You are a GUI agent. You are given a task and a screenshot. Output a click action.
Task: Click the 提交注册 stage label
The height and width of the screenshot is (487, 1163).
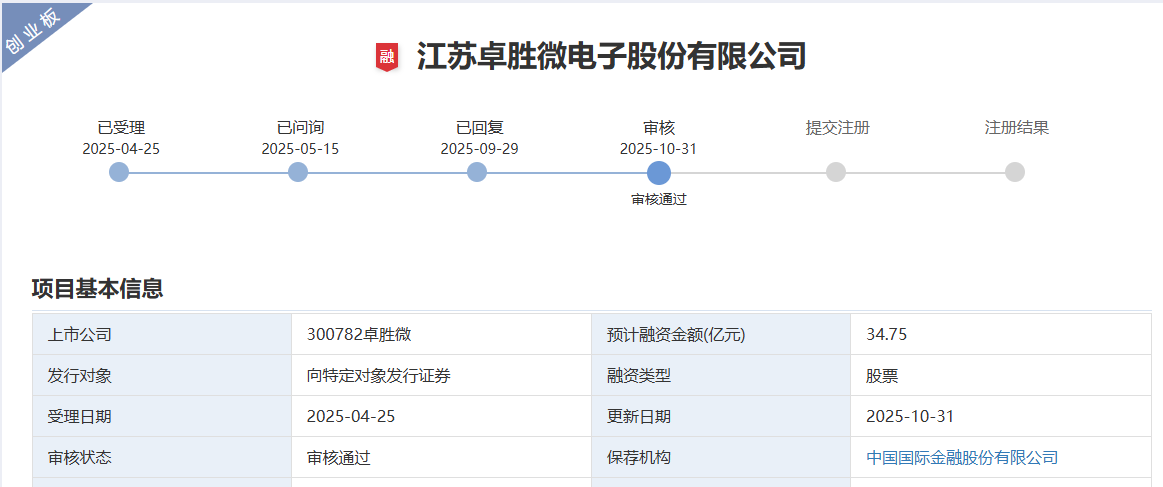click(x=837, y=128)
